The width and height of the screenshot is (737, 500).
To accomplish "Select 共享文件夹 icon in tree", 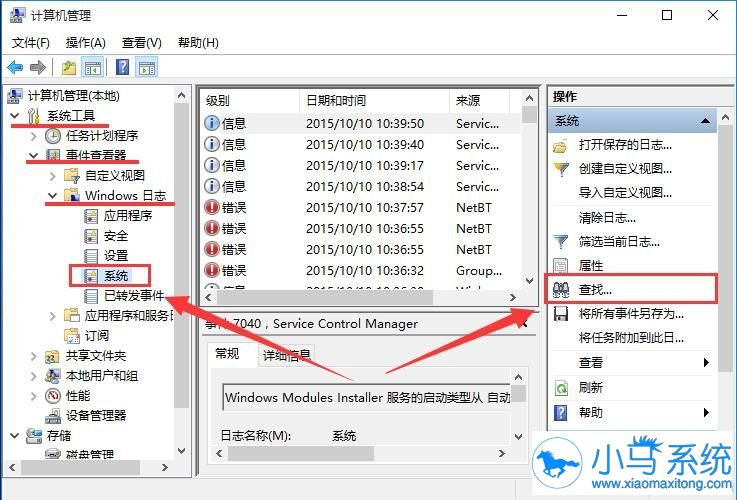I will (53, 356).
